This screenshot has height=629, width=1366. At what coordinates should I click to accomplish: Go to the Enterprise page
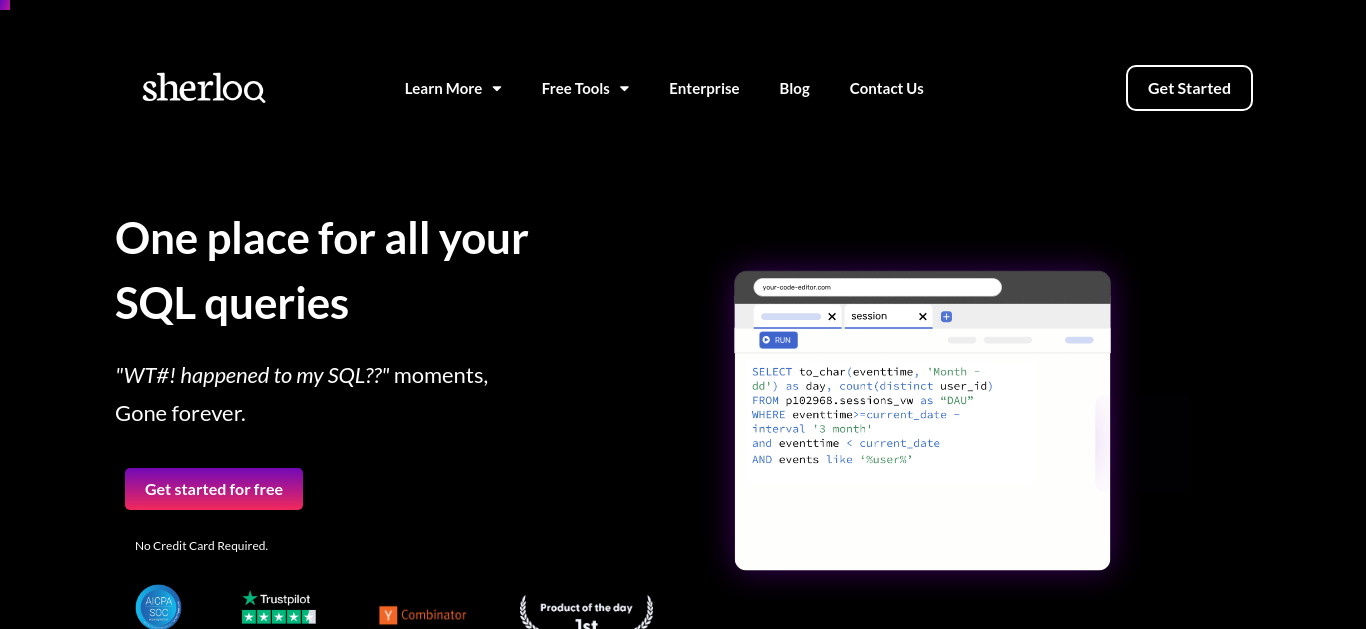[704, 88]
